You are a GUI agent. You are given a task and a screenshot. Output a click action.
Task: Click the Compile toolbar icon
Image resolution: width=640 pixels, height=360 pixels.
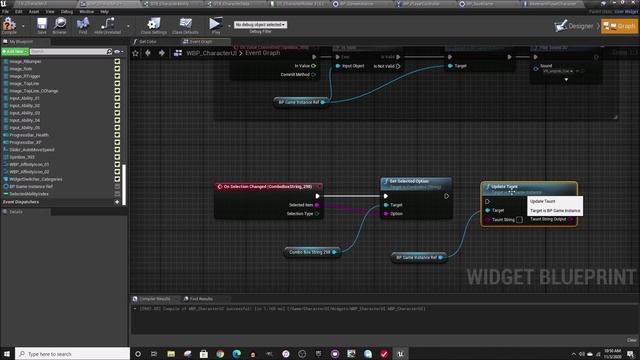[x=9, y=25]
